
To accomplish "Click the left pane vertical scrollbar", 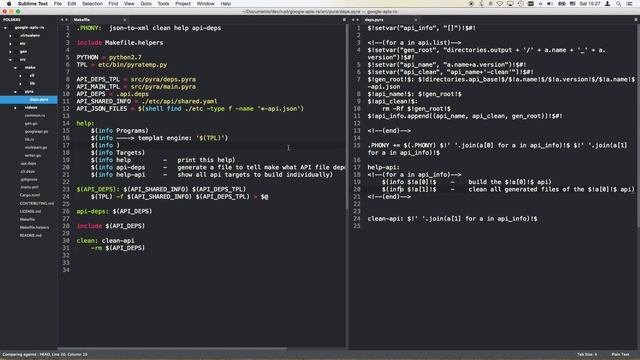I will point(347,118).
